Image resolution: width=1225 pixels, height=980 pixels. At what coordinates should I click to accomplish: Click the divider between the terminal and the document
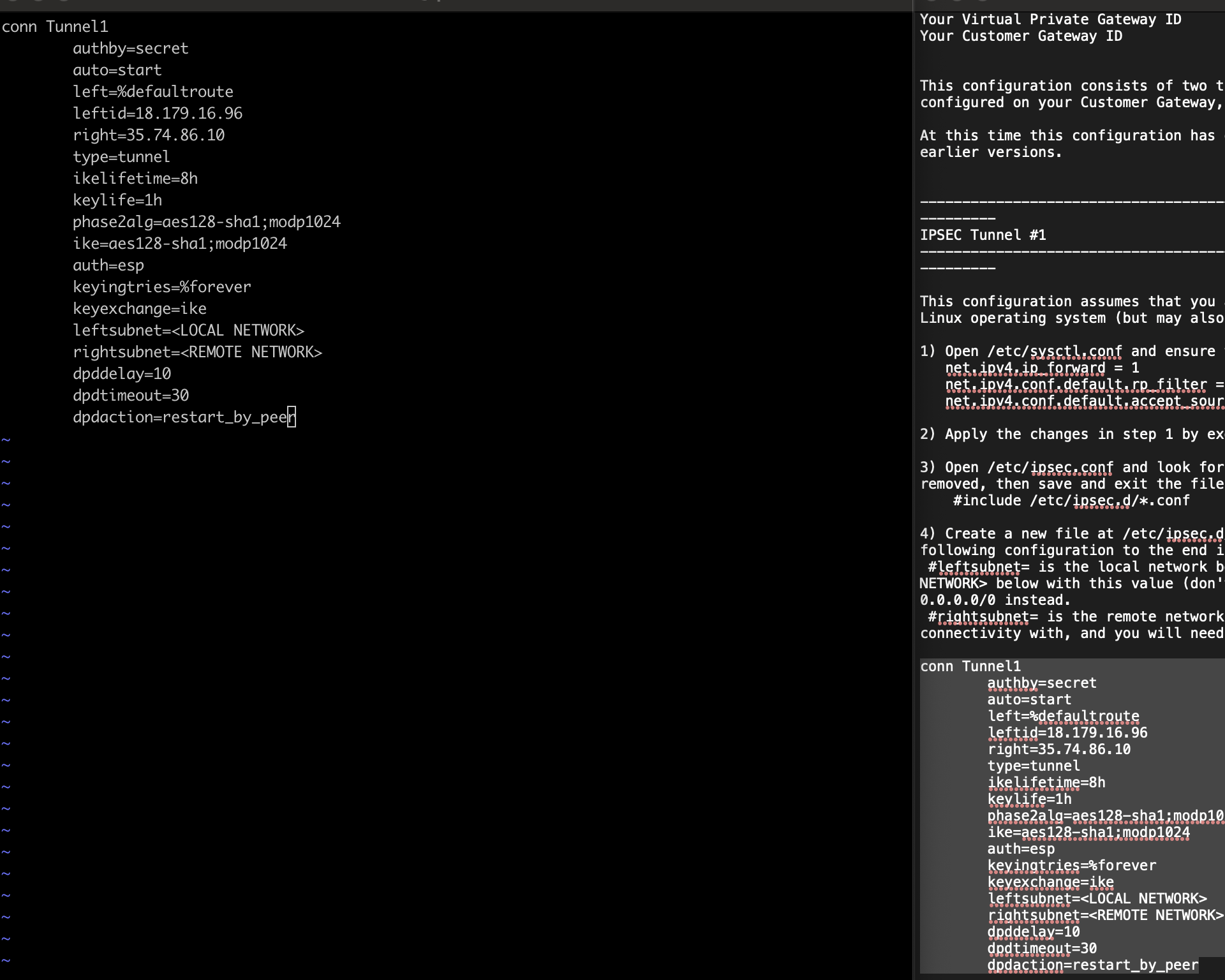click(x=914, y=490)
